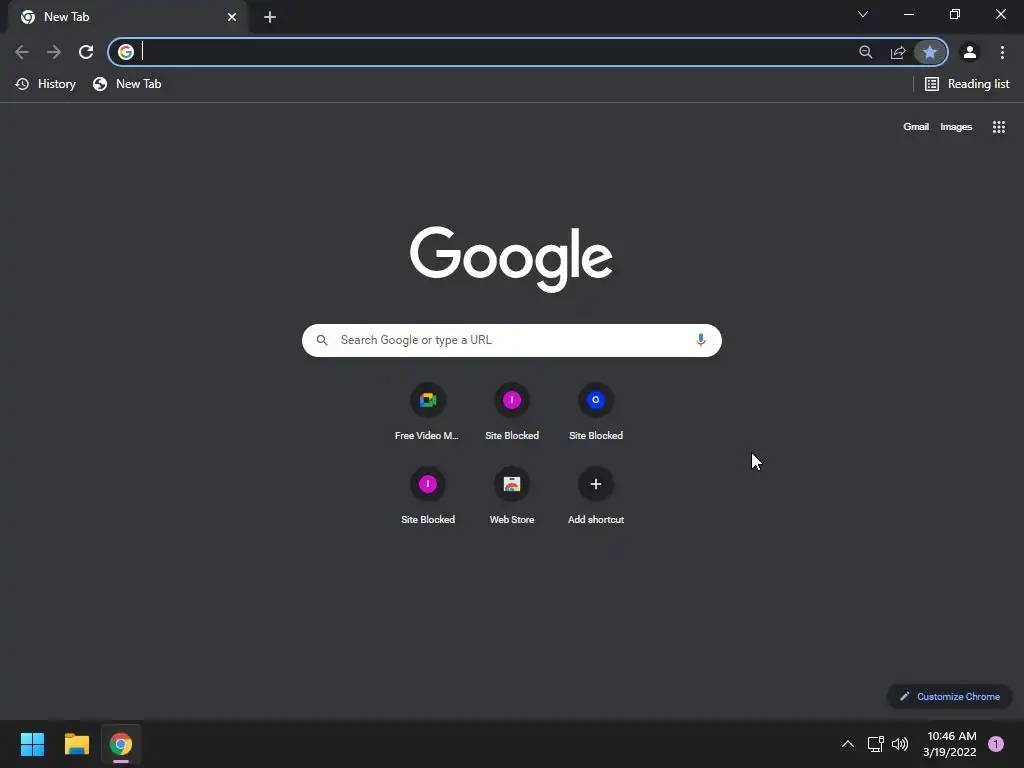
Task: Add a new shortcut tile
Action: (596, 496)
